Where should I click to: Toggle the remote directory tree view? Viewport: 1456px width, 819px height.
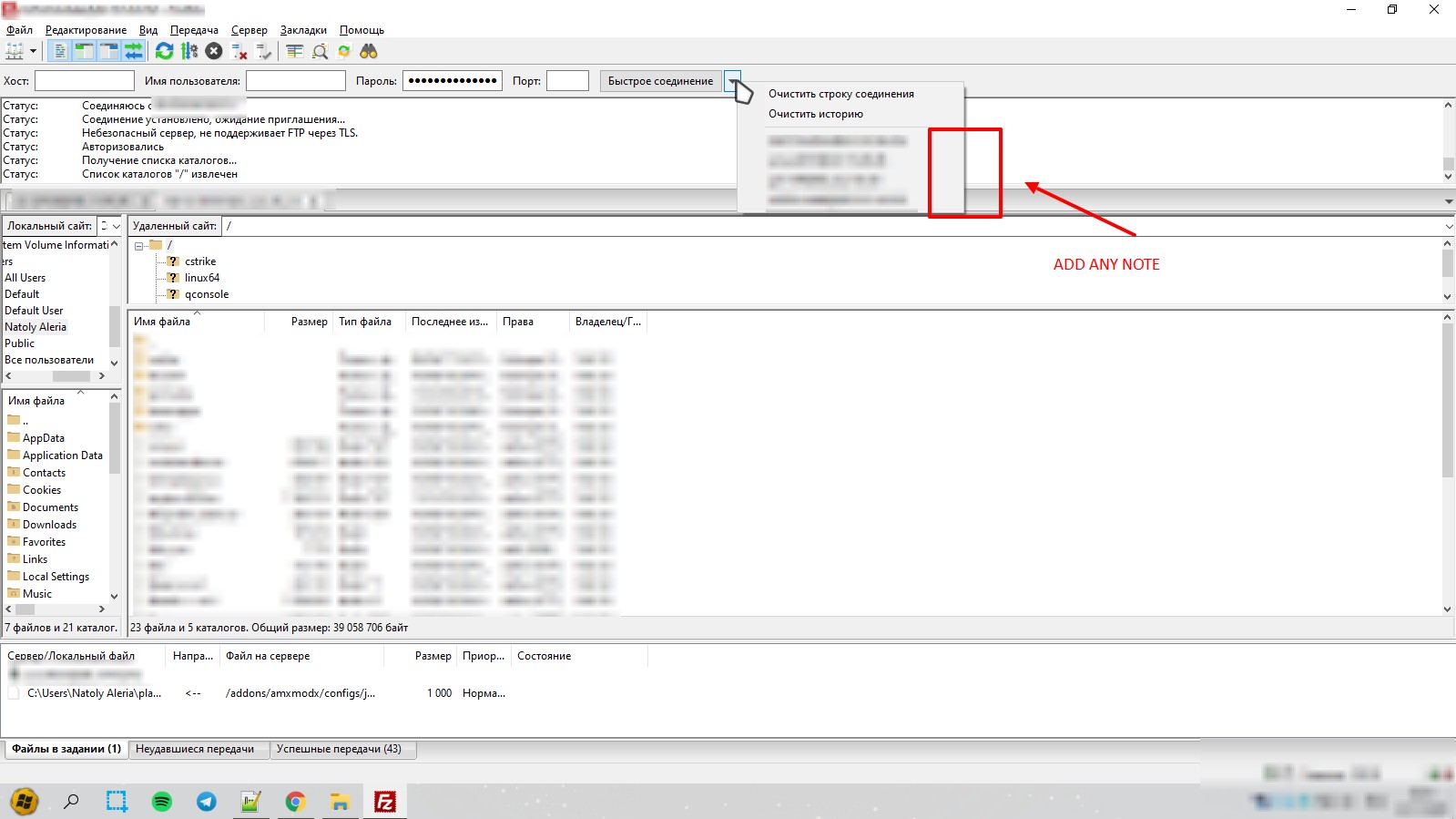point(108,51)
